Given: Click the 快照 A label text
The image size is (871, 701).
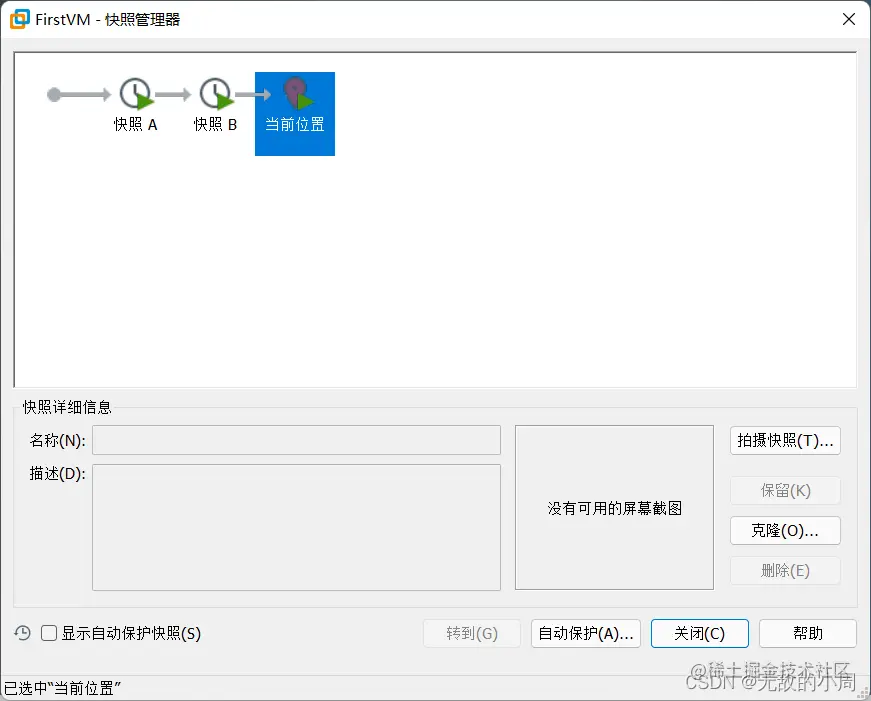Looking at the screenshot, I should pos(136,124).
